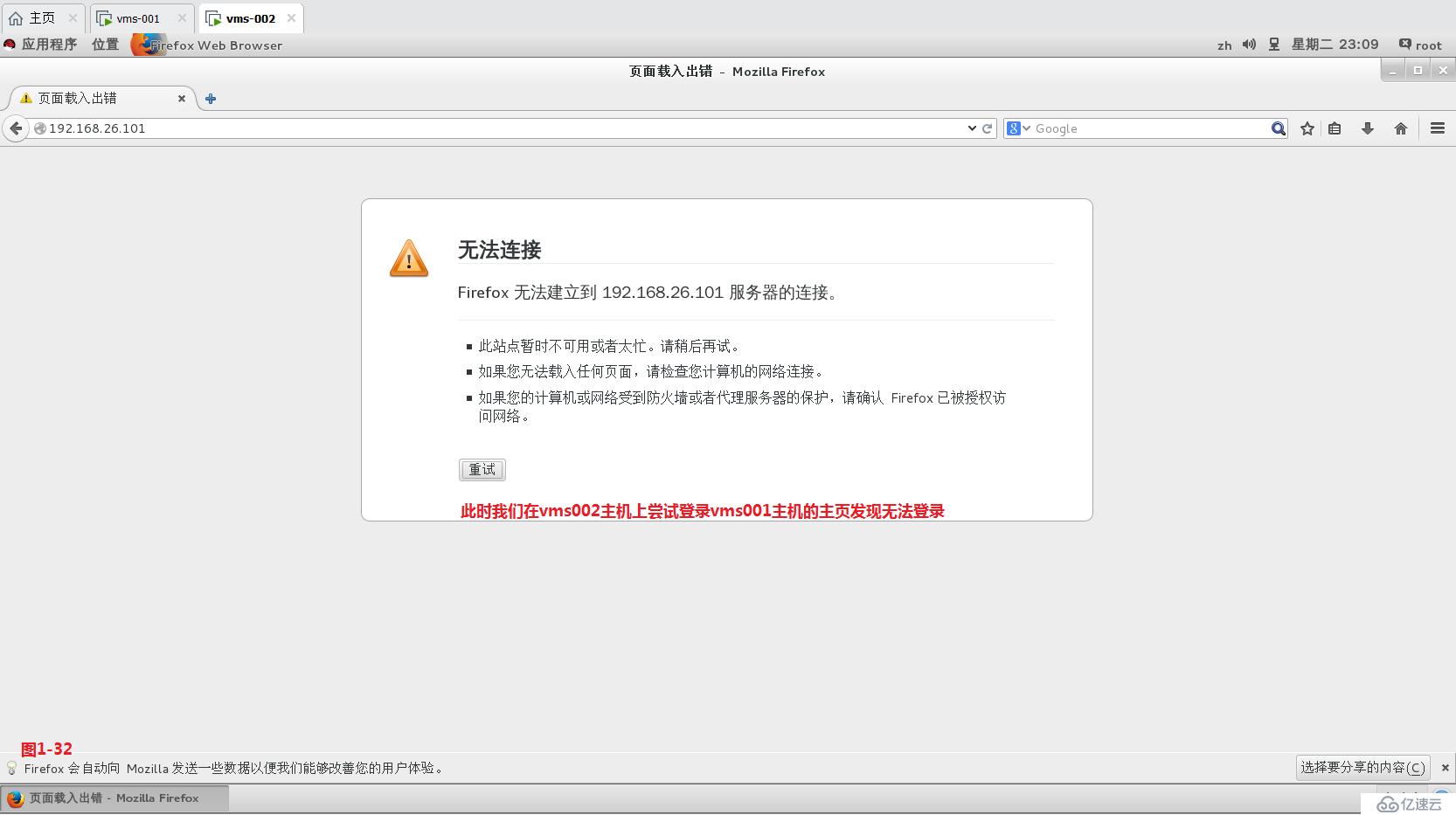The height and width of the screenshot is (815, 1456).
Task: Close the vms-001 tab
Action: tap(182, 17)
